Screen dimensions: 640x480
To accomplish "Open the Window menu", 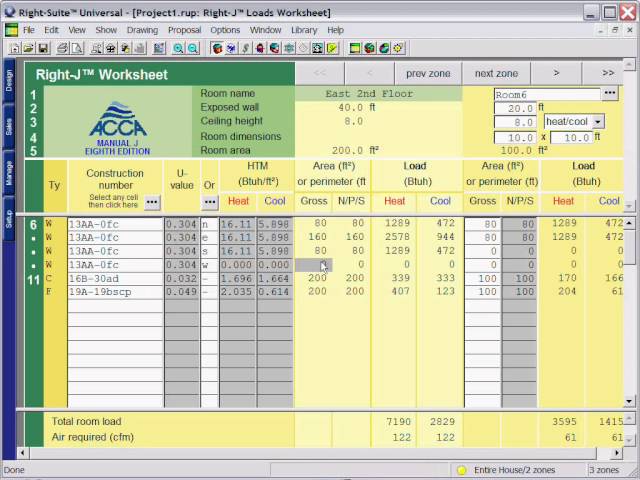I will 266,30.
